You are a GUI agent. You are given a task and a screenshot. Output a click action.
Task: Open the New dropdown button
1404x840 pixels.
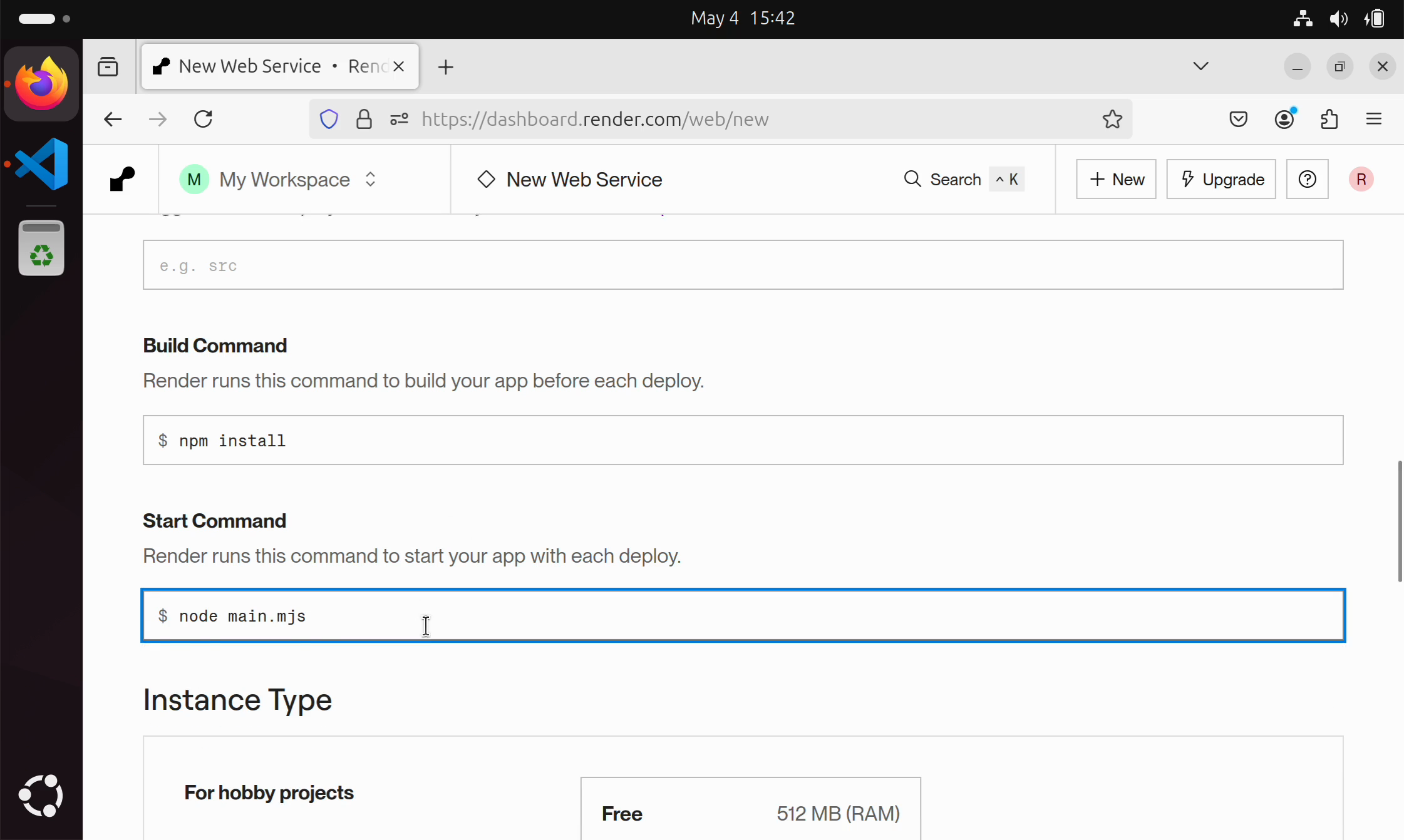(1116, 179)
